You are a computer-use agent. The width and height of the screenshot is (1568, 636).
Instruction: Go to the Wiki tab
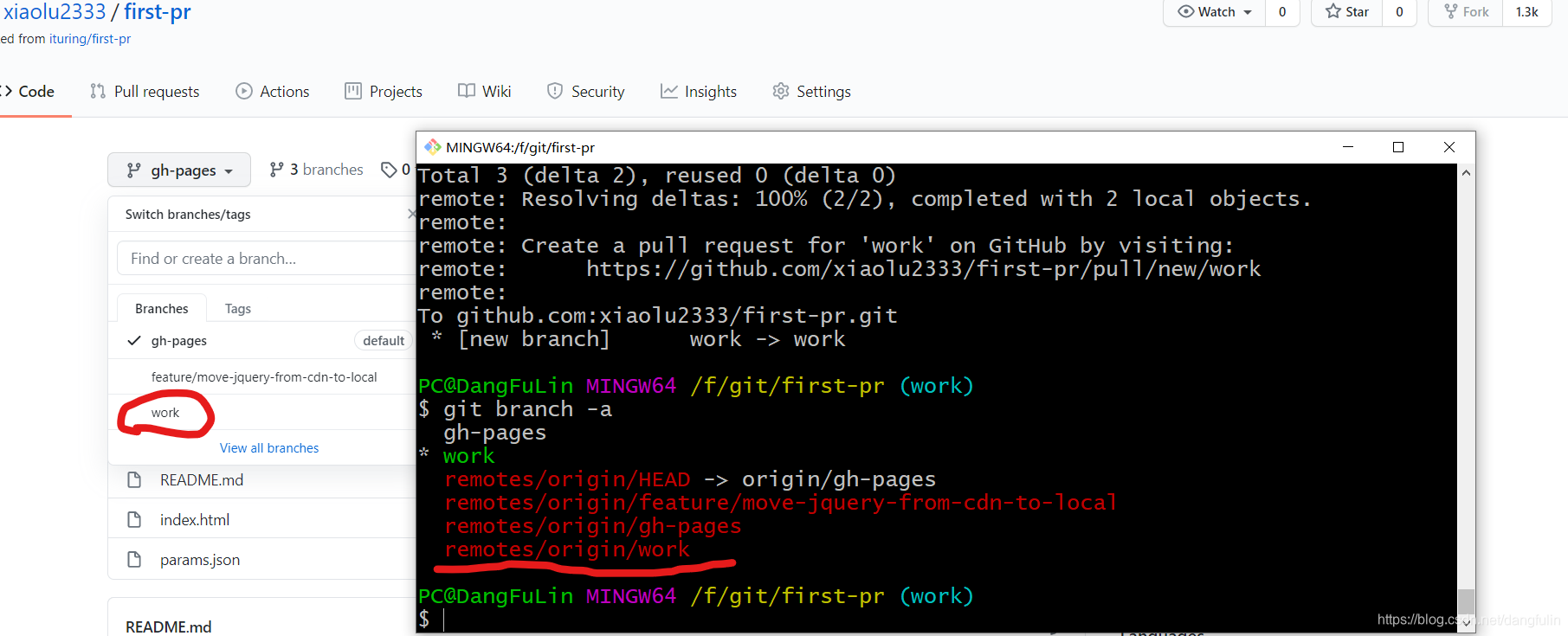click(485, 92)
